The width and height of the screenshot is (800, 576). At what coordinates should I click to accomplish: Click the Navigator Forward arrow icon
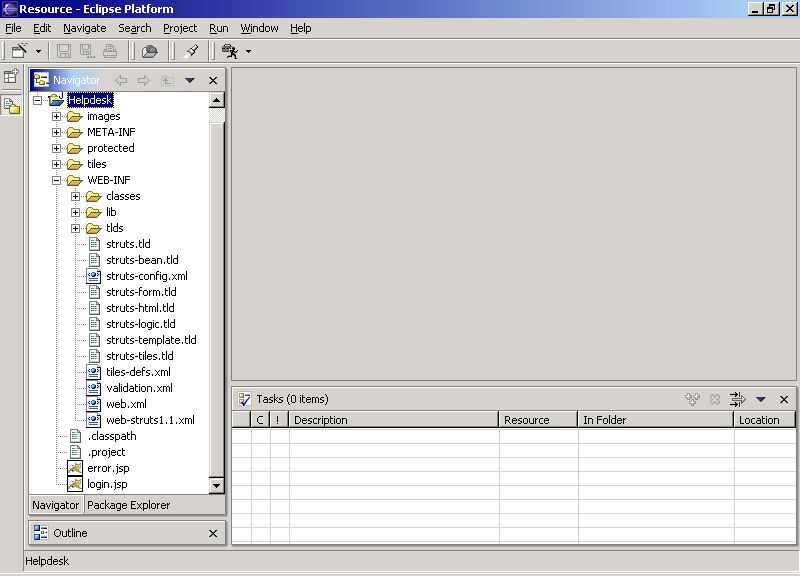point(144,80)
